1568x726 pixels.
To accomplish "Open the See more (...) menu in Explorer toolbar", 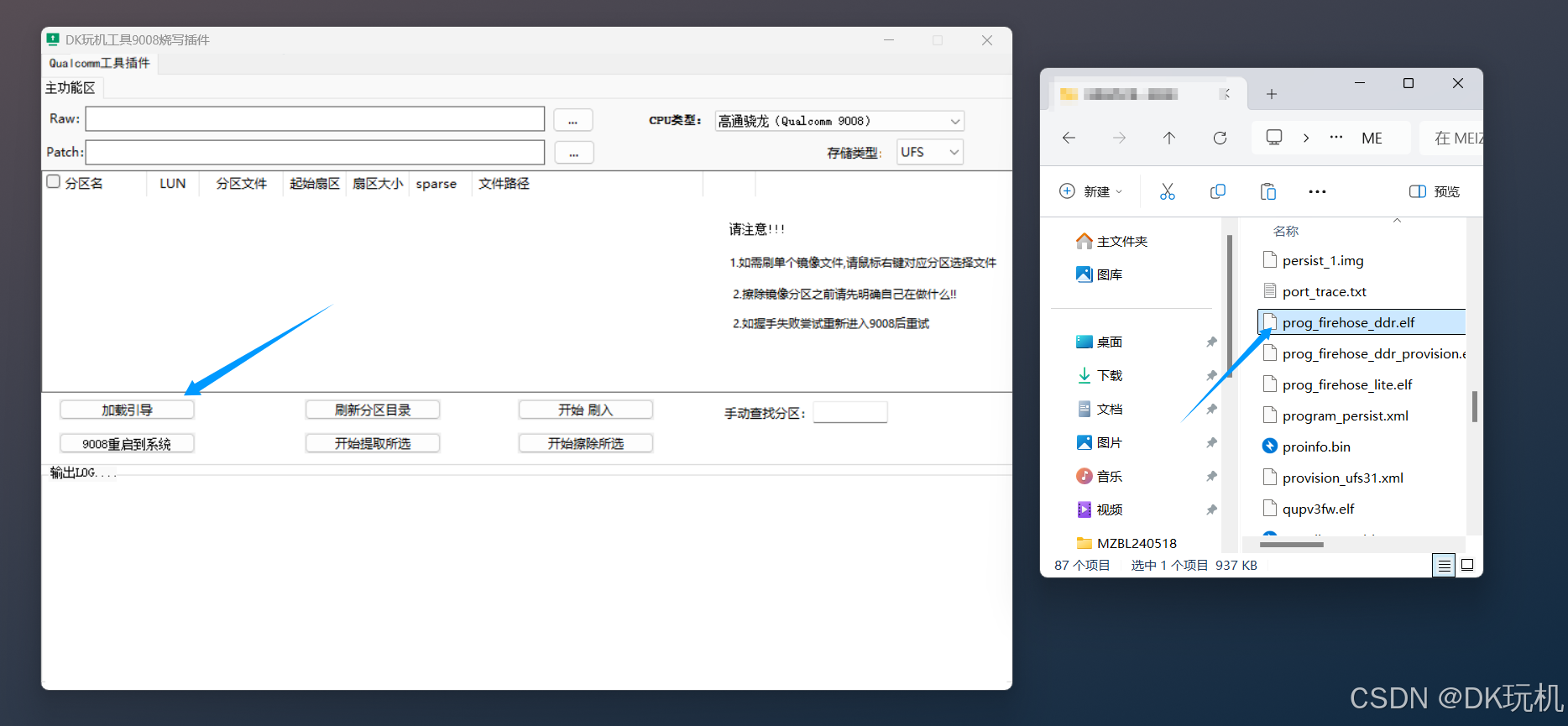I will (x=1317, y=191).
